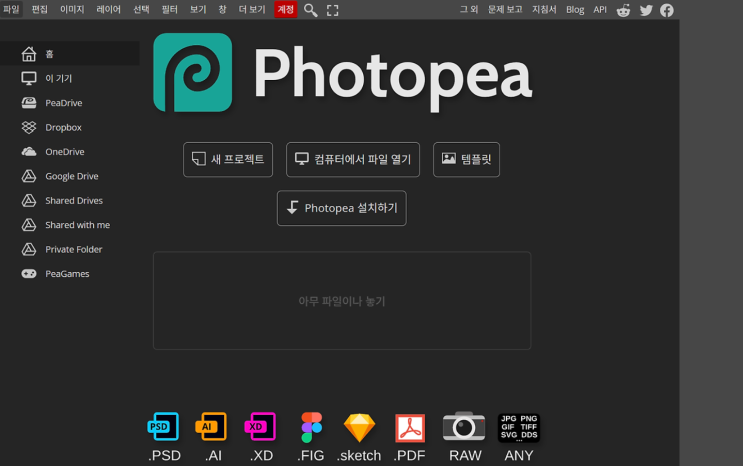Select the PeaDrive sidebar label
Viewport: 743px width, 466px height.
pos(63,103)
